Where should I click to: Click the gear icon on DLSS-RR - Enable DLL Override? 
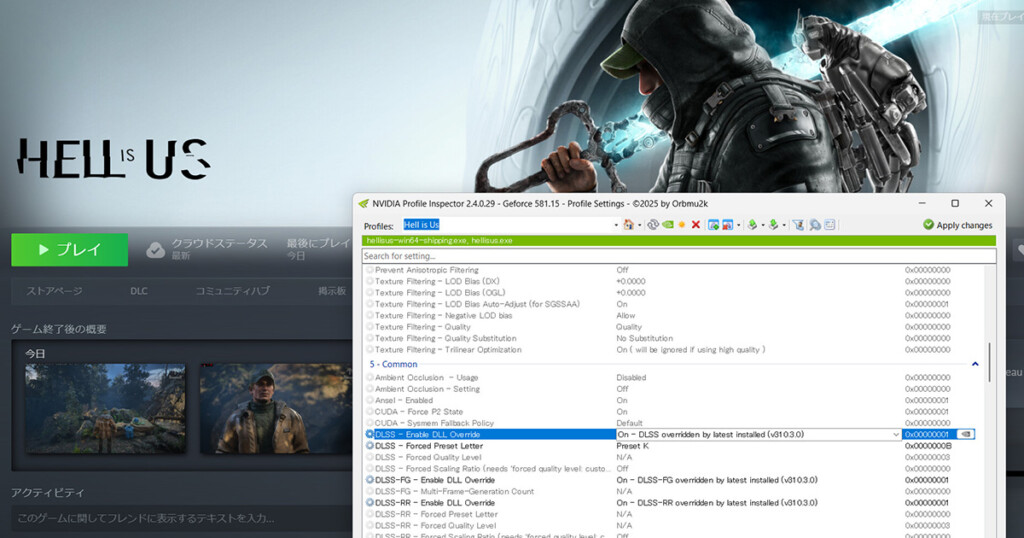click(x=370, y=503)
